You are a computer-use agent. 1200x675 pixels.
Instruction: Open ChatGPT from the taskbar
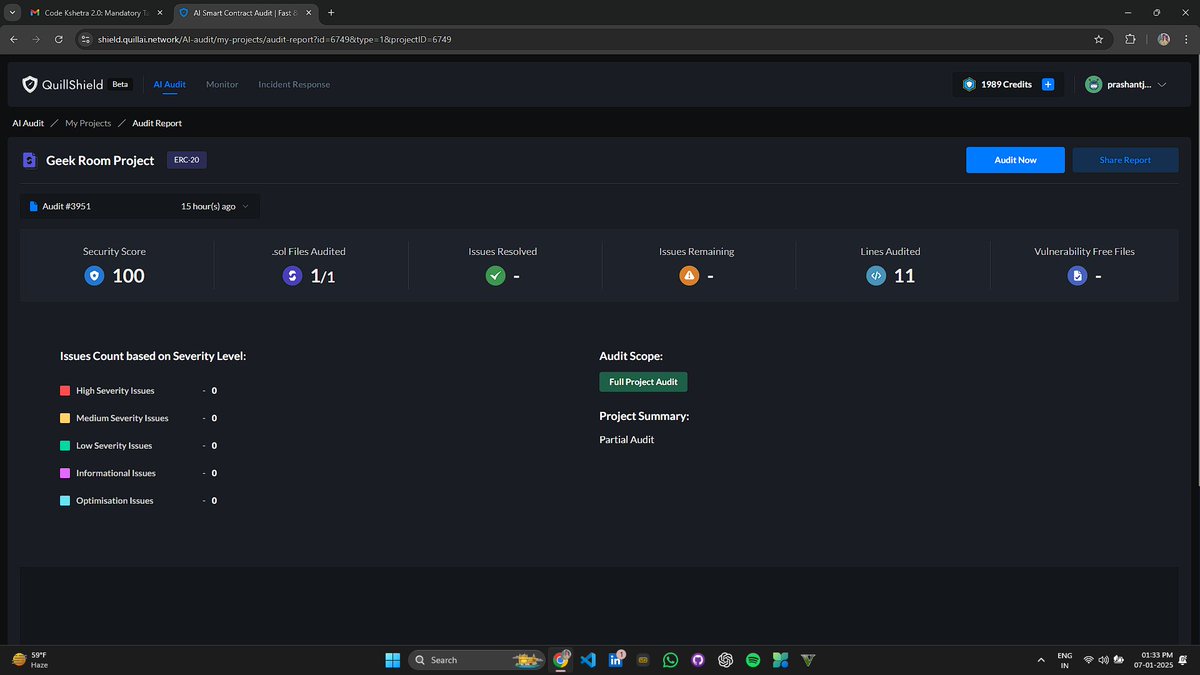point(726,659)
